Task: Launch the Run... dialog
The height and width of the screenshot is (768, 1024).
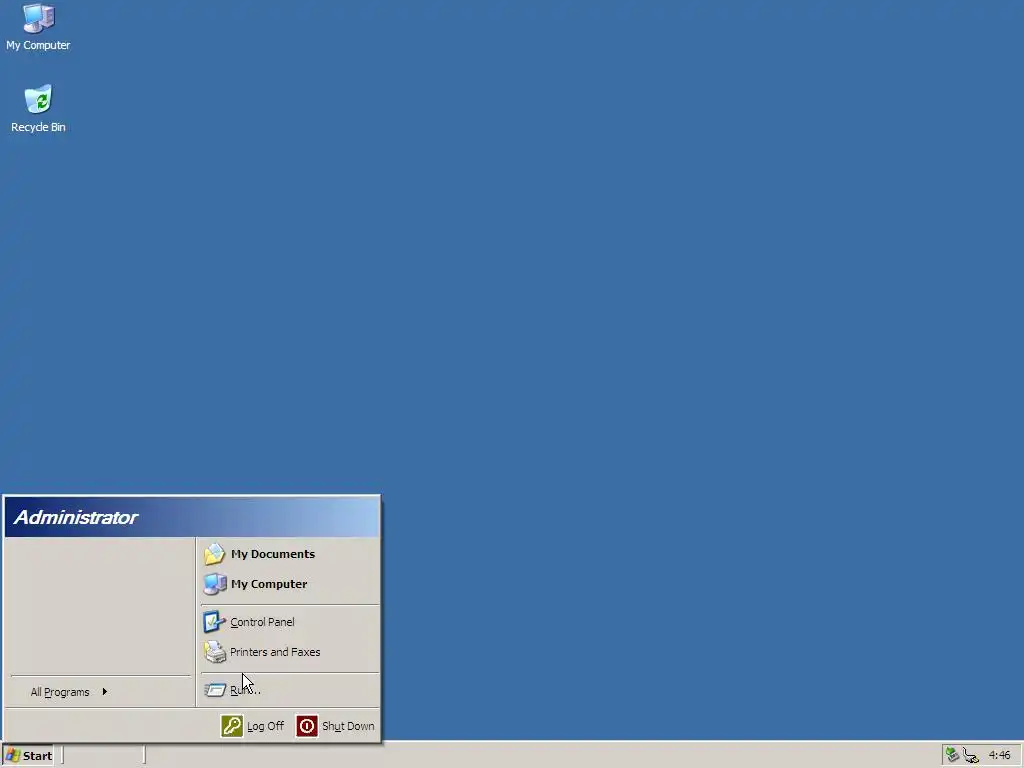Action: 289,690
